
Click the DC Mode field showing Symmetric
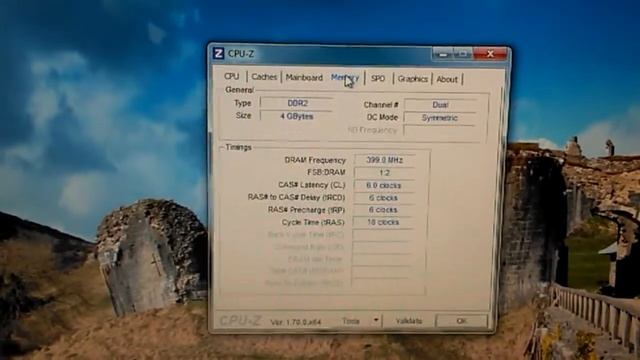point(440,118)
